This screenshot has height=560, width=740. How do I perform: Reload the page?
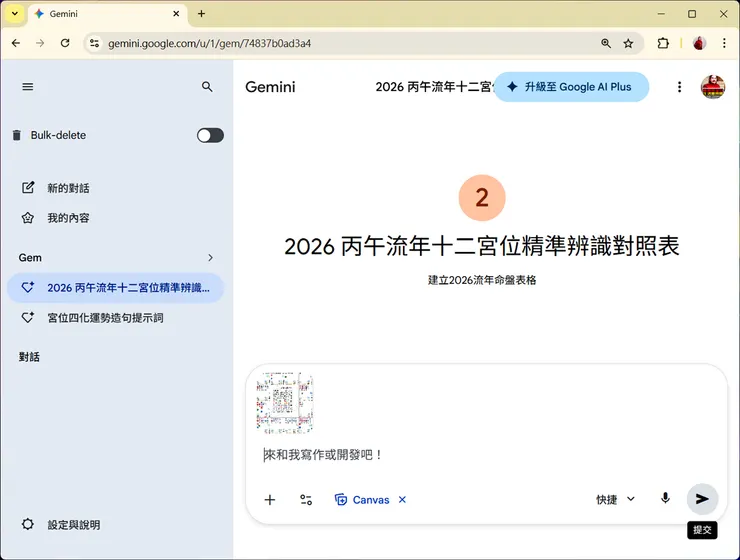tap(65, 43)
